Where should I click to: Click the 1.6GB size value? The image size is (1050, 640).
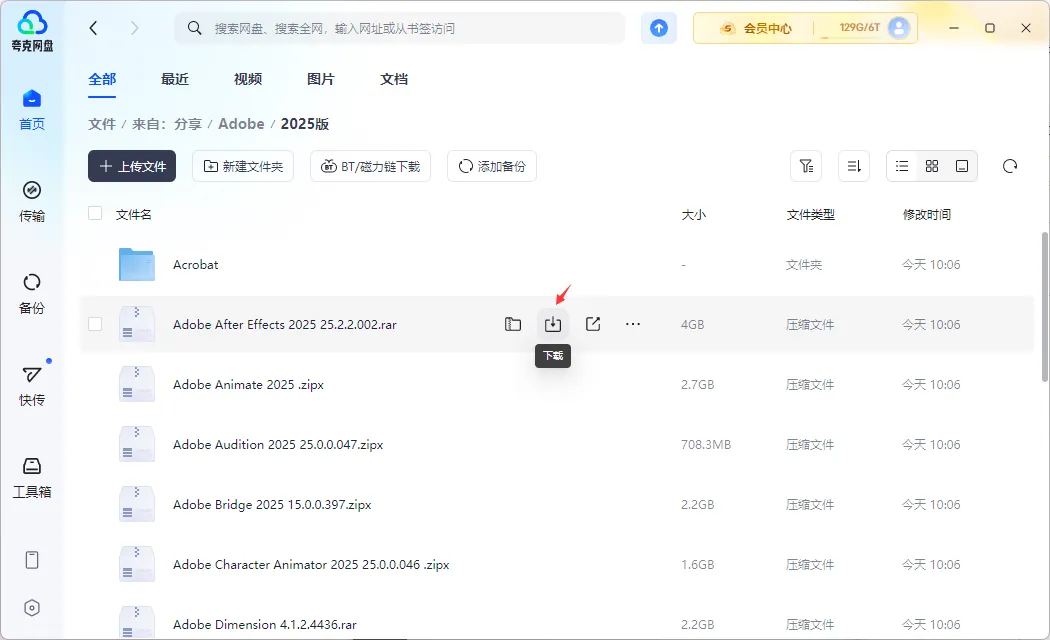click(698, 564)
